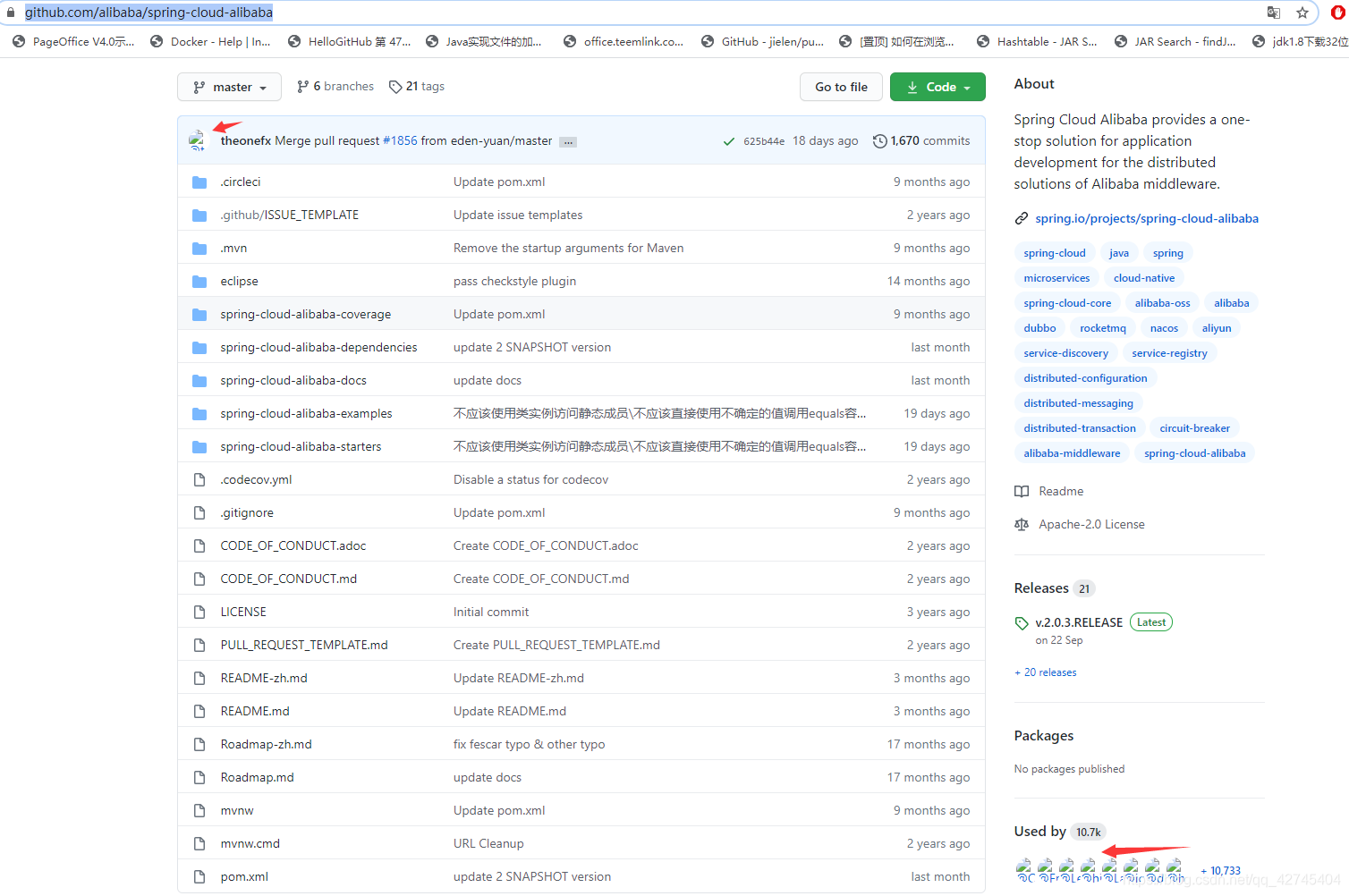View the 1,670 commits history
1349x896 pixels.
click(x=921, y=140)
